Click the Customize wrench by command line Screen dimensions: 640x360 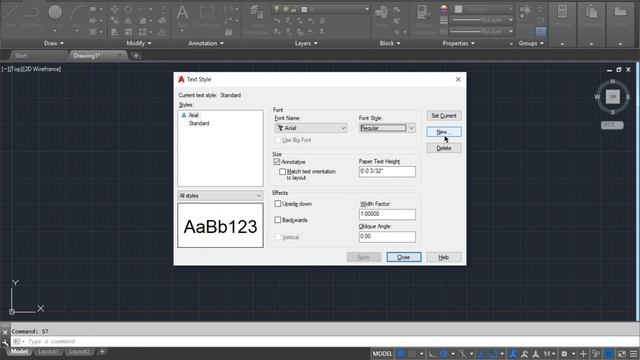5,342
